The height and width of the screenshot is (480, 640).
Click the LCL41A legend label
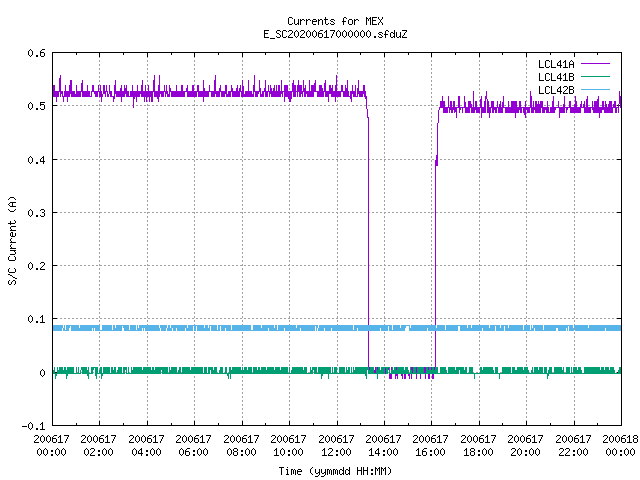coord(556,64)
